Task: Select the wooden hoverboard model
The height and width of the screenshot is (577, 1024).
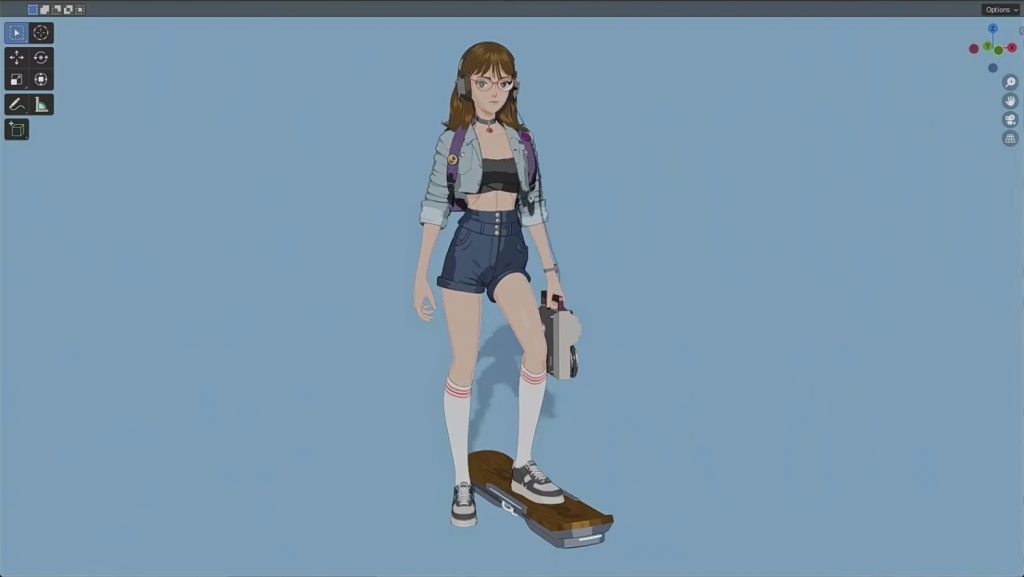Action: (x=541, y=501)
